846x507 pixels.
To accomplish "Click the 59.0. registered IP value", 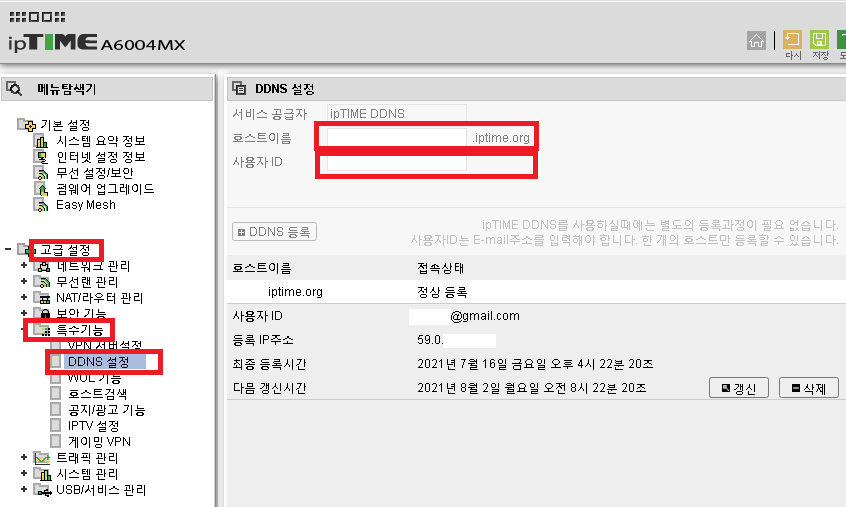I will pos(430,340).
